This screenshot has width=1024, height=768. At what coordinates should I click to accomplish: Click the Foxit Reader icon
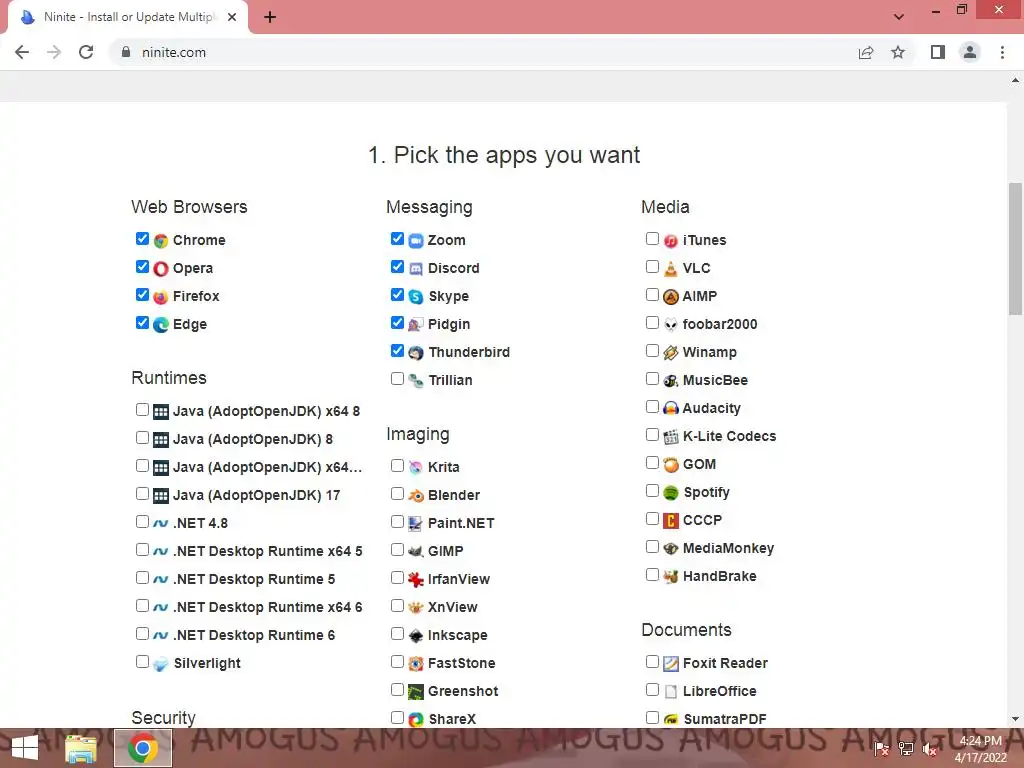click(x=671, y=664)
